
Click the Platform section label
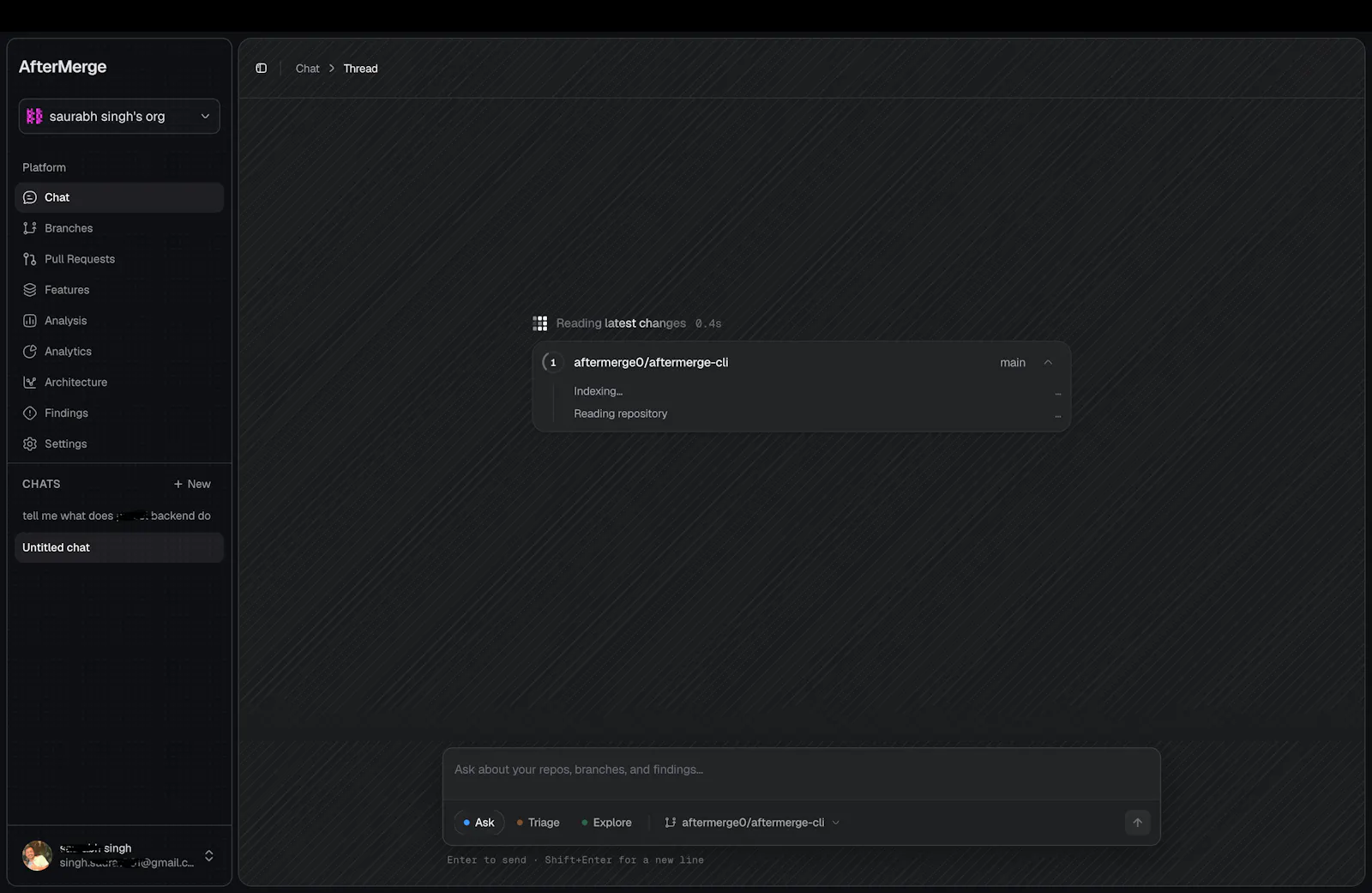[44, 167]
